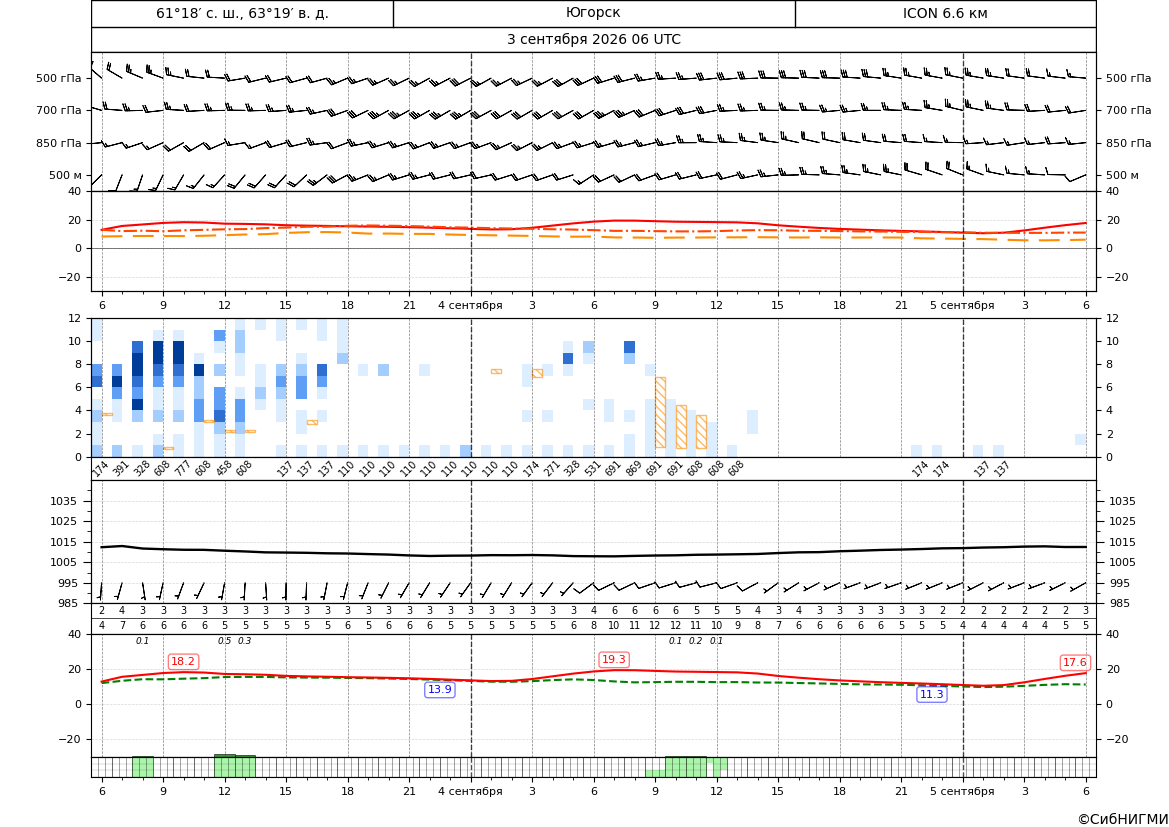Click the 4 сентября date label on the bottom axis
The width and height of the screenshot is (1169, 827).
click(470, 791)
